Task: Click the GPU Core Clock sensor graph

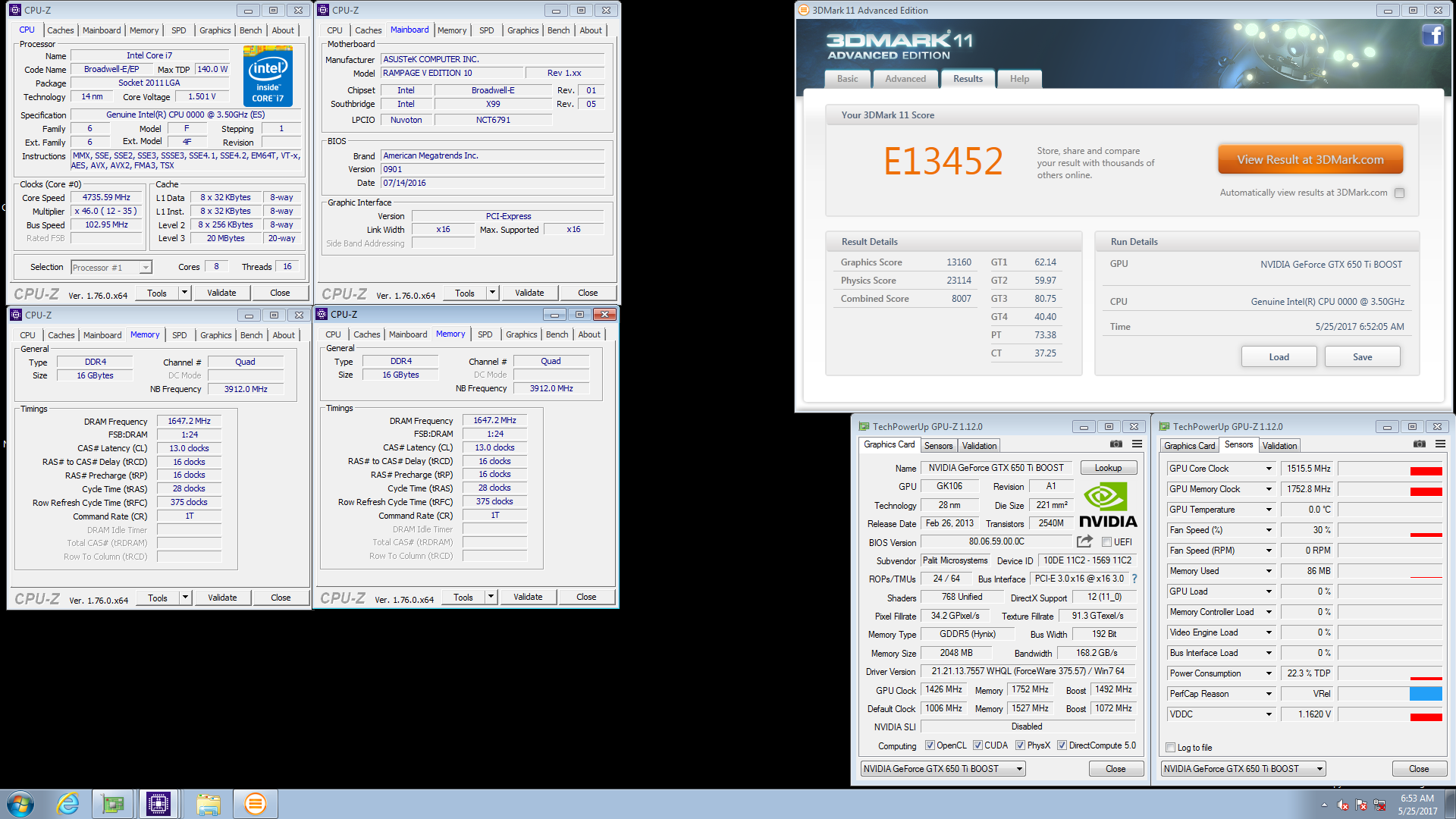Action: click(x=1390, y=469)
